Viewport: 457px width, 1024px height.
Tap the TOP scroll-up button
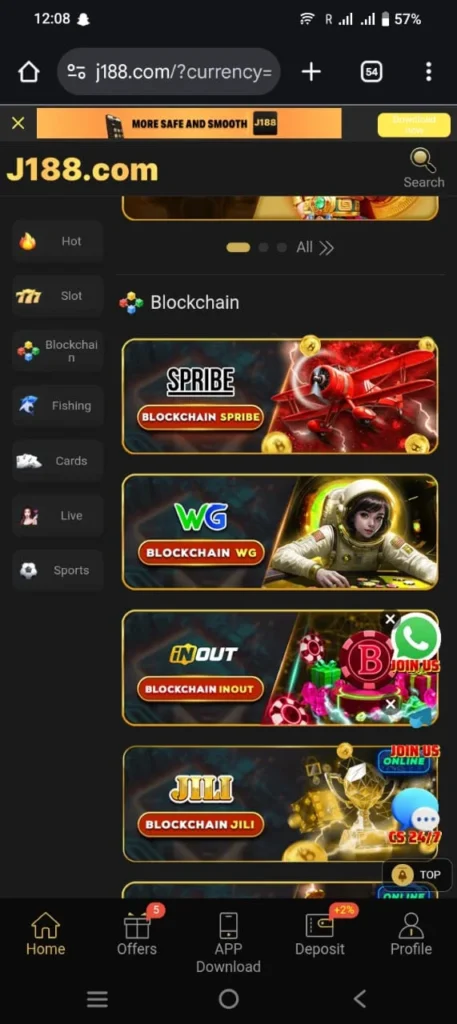click(x=417, y=874)
